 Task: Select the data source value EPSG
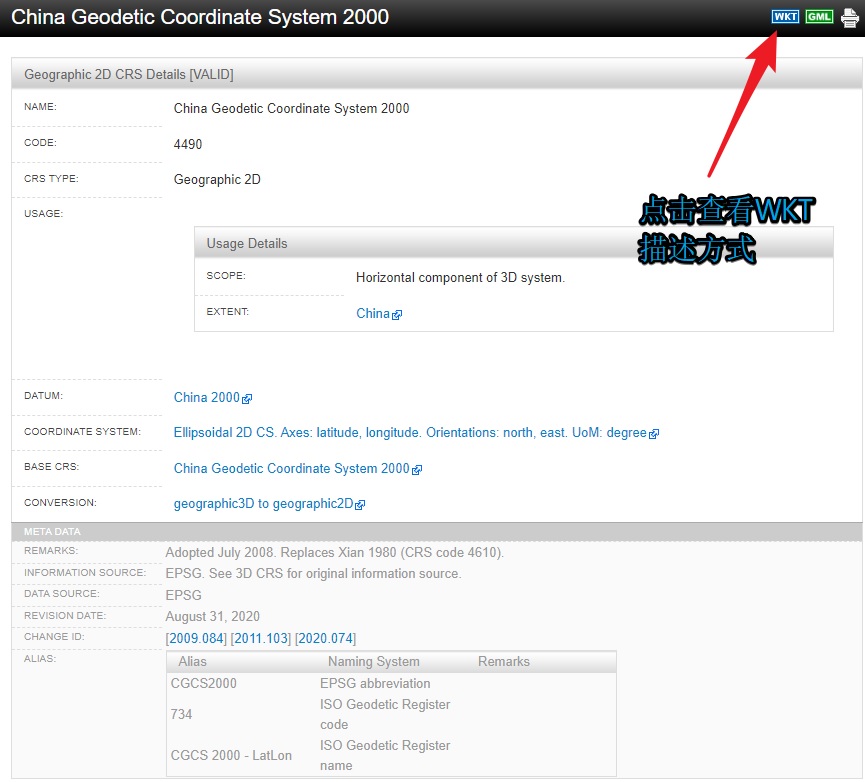tap(183, 595)
